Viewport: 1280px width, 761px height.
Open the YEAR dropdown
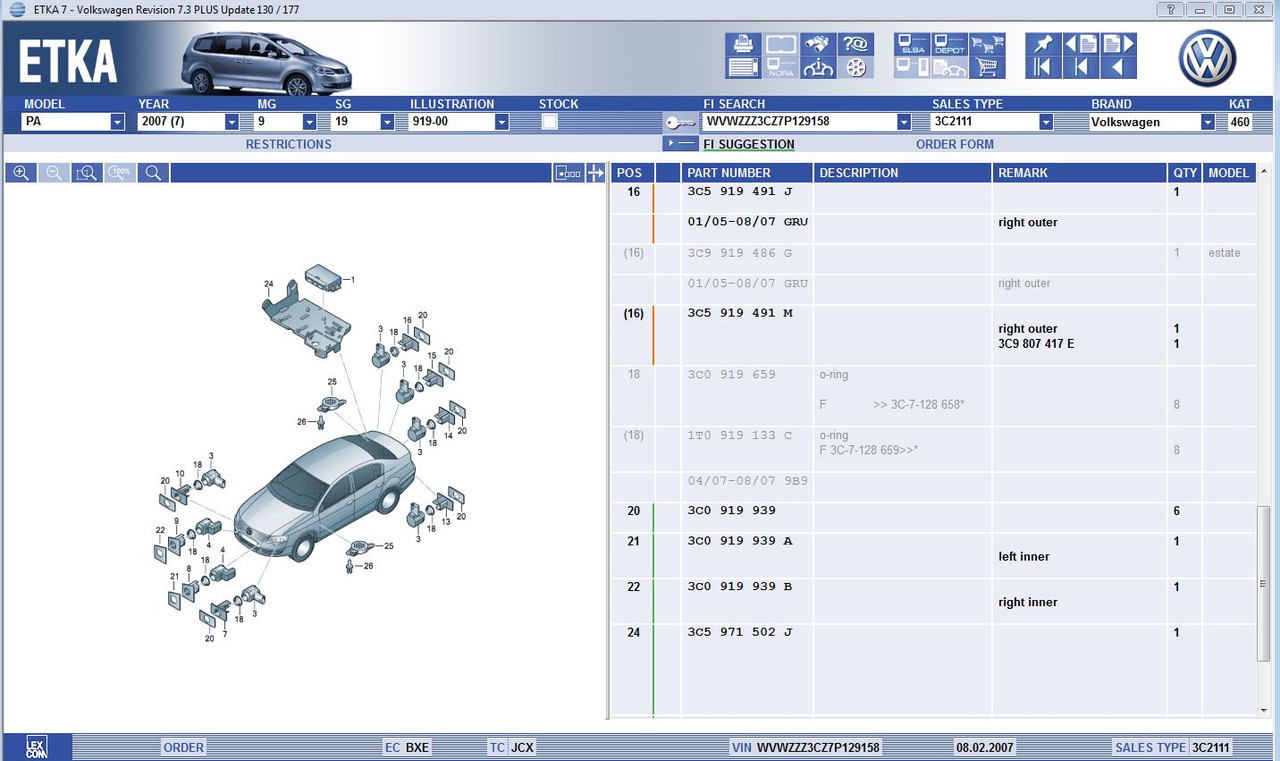(232, 122)
